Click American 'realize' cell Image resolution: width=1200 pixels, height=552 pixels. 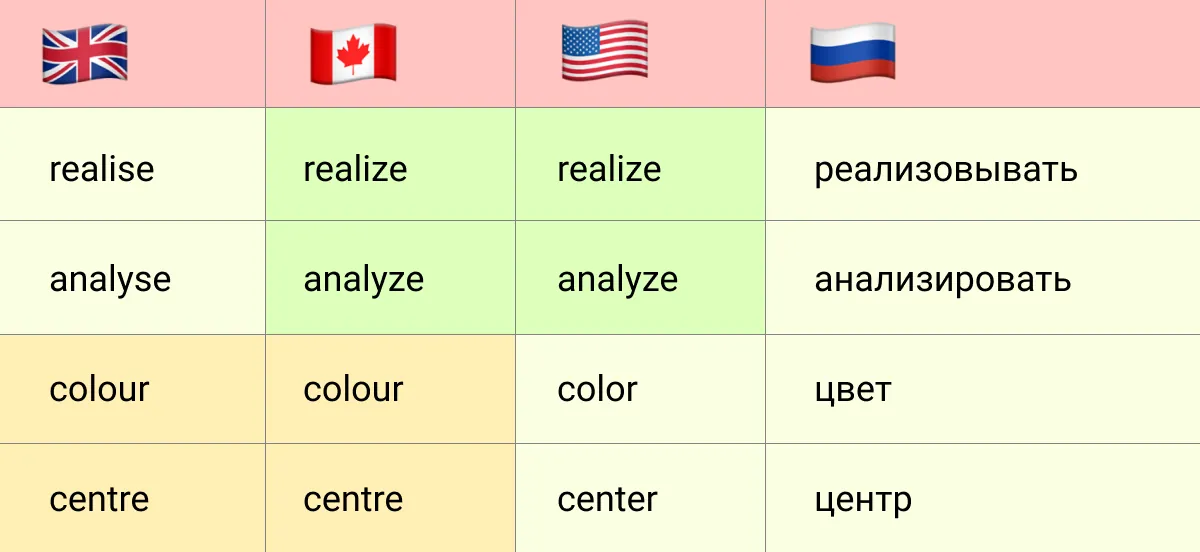(x=640, y=164)
